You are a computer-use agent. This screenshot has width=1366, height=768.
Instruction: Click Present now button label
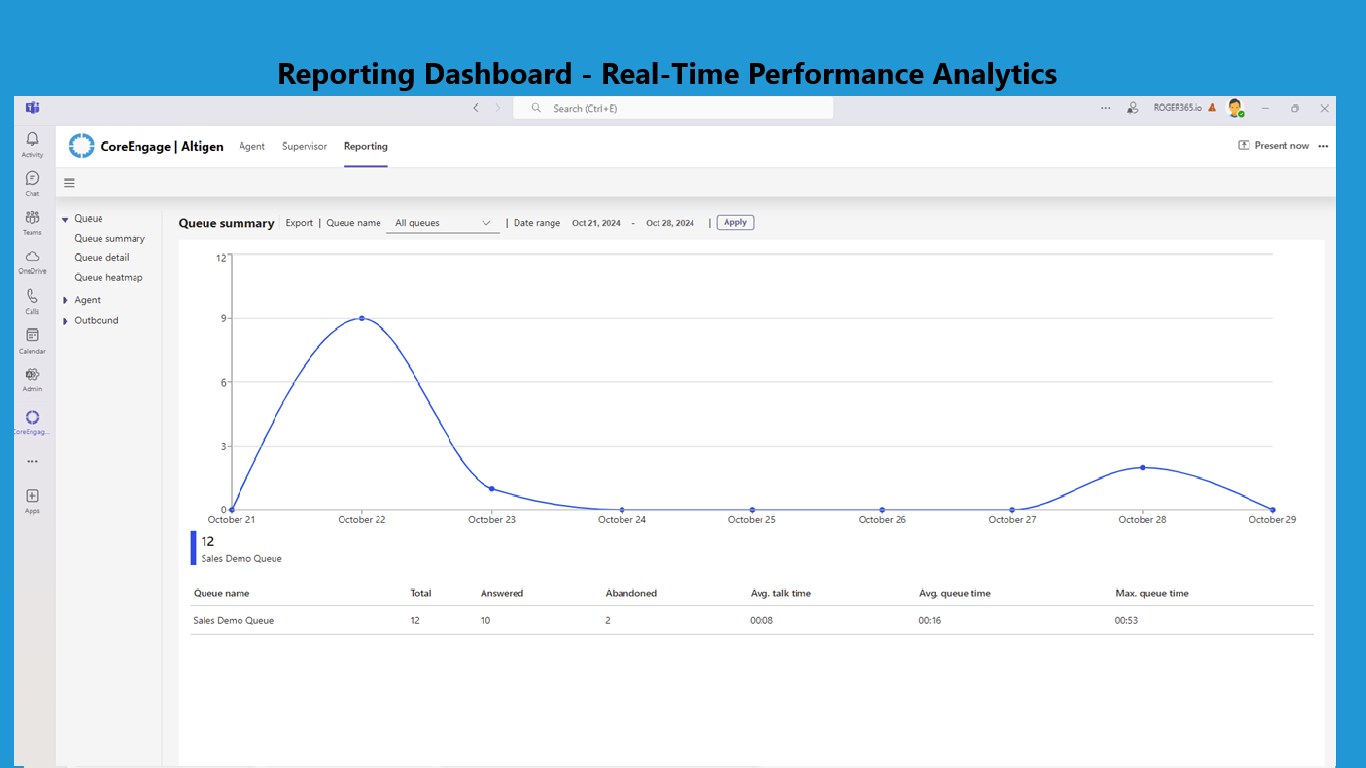tap(1281, 145)
